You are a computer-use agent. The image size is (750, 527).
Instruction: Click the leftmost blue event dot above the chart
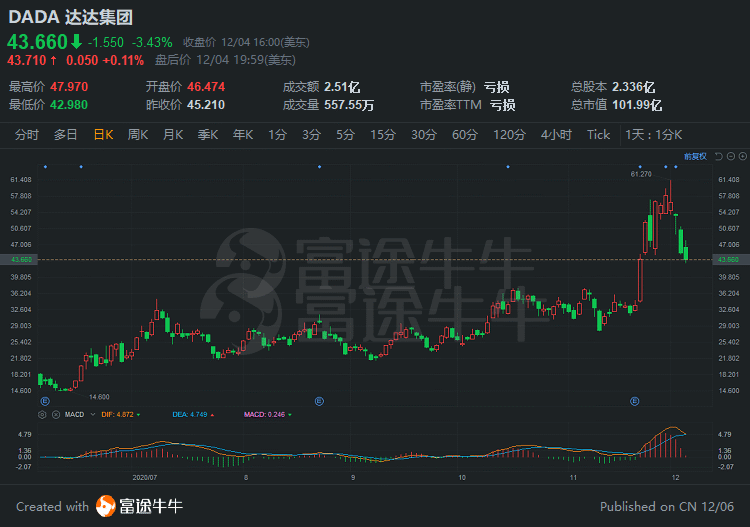click(45, 166)
